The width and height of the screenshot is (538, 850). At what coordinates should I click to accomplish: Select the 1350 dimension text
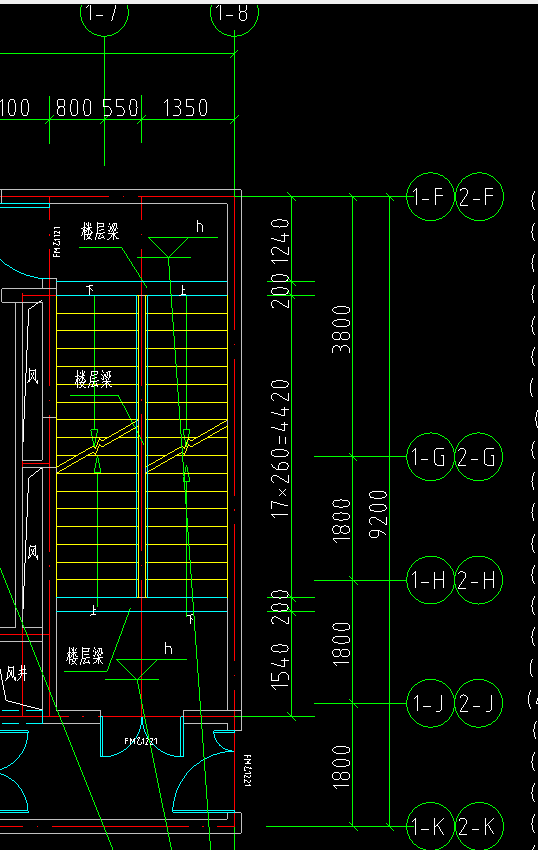(185, 108)
